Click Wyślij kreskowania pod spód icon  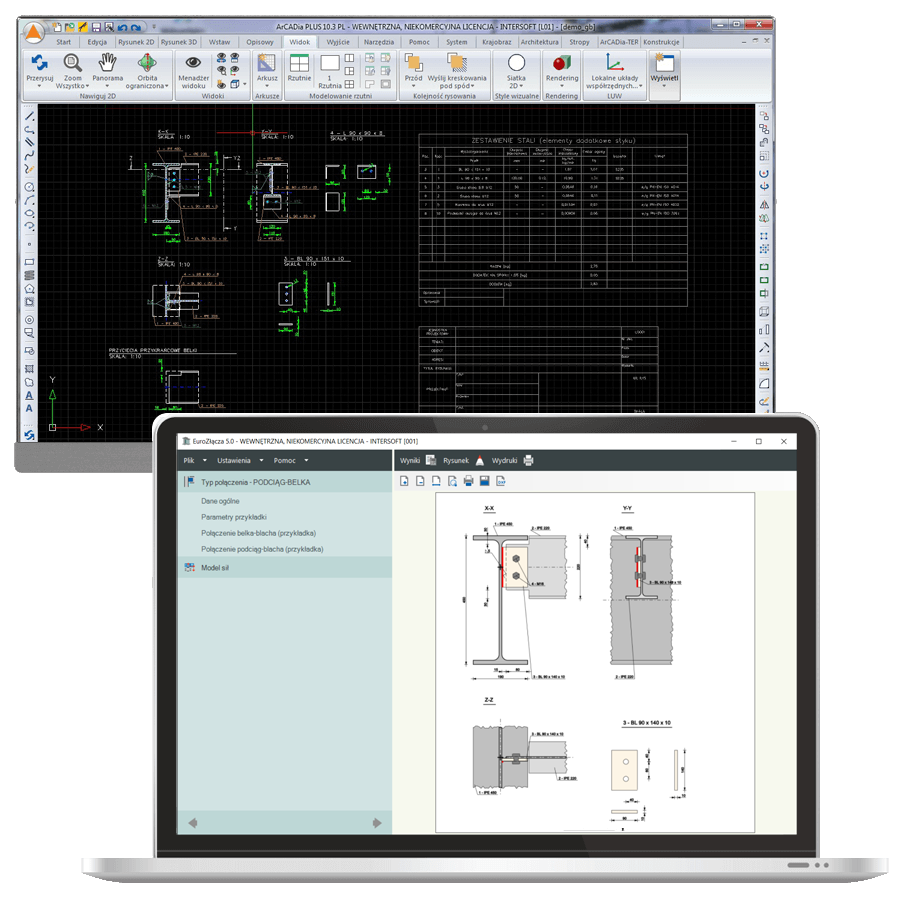click(457, 62)
